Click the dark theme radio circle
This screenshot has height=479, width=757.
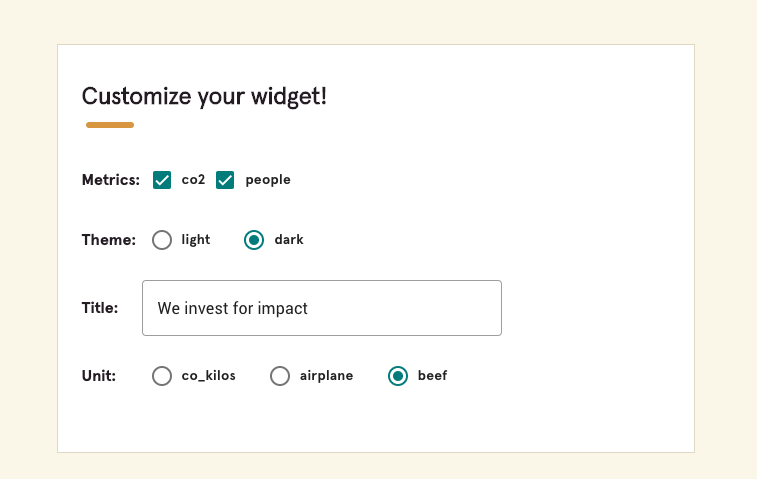254,240
